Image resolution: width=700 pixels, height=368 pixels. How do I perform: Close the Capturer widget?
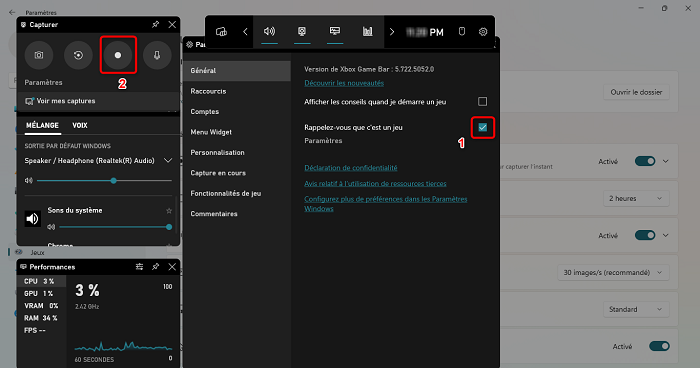[x=172, y=25]
